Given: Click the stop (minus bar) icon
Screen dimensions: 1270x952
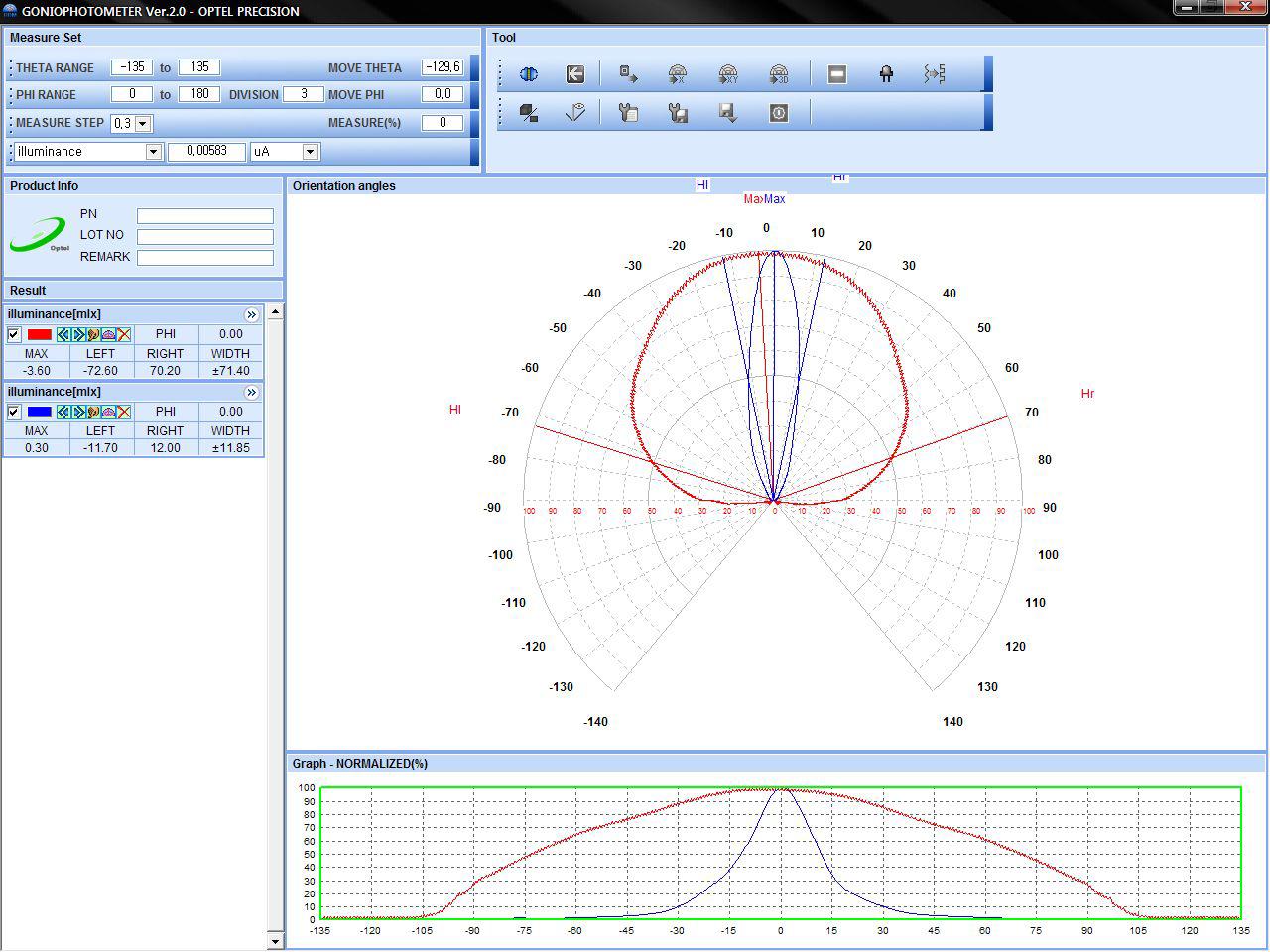Looking at the screenshot, I should pos(837,74).
